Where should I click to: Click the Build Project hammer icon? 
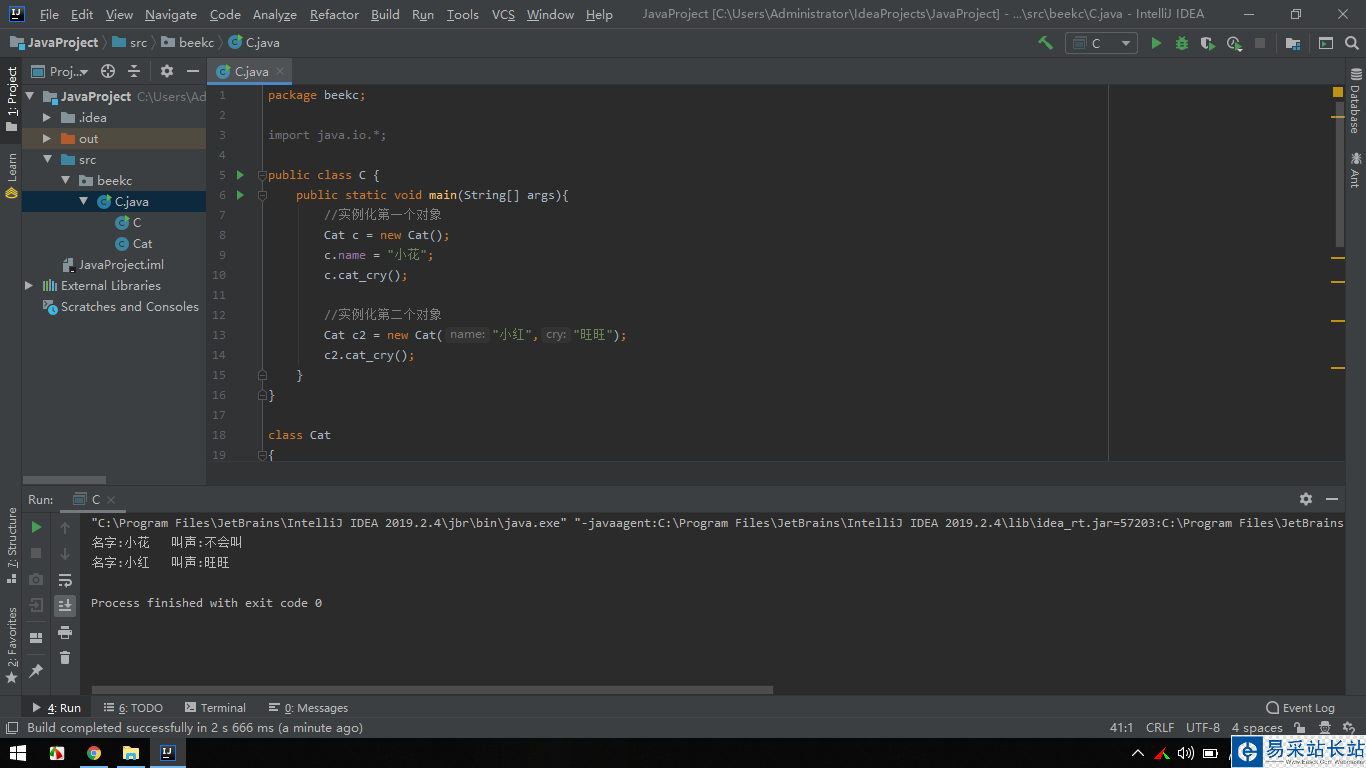(1046, 43)
